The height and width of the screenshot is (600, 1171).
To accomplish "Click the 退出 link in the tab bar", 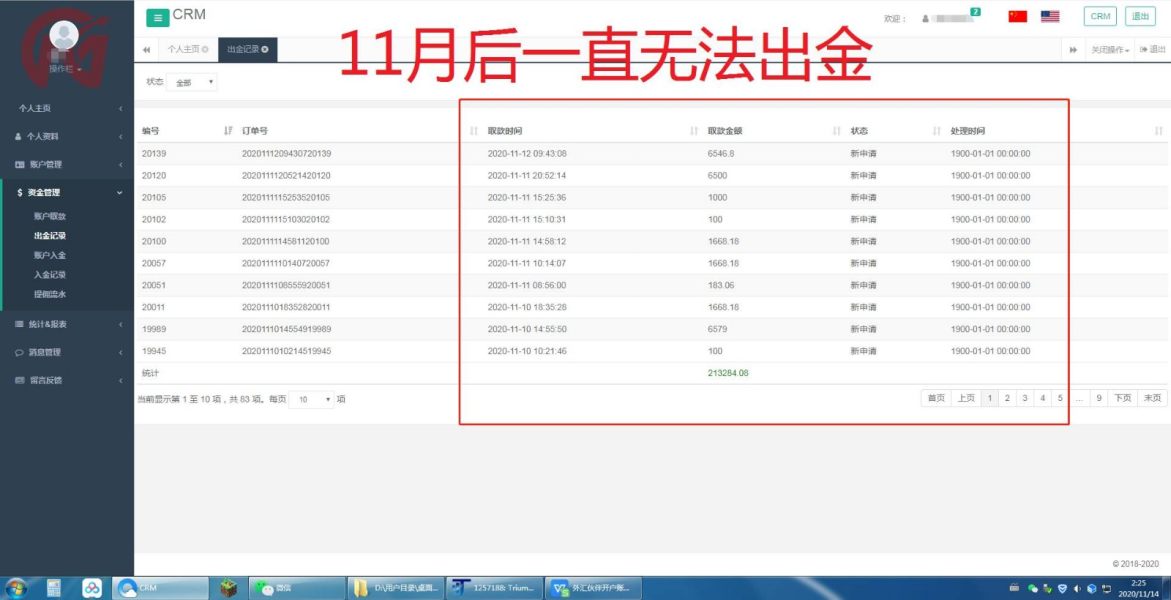I will 1153,49.
